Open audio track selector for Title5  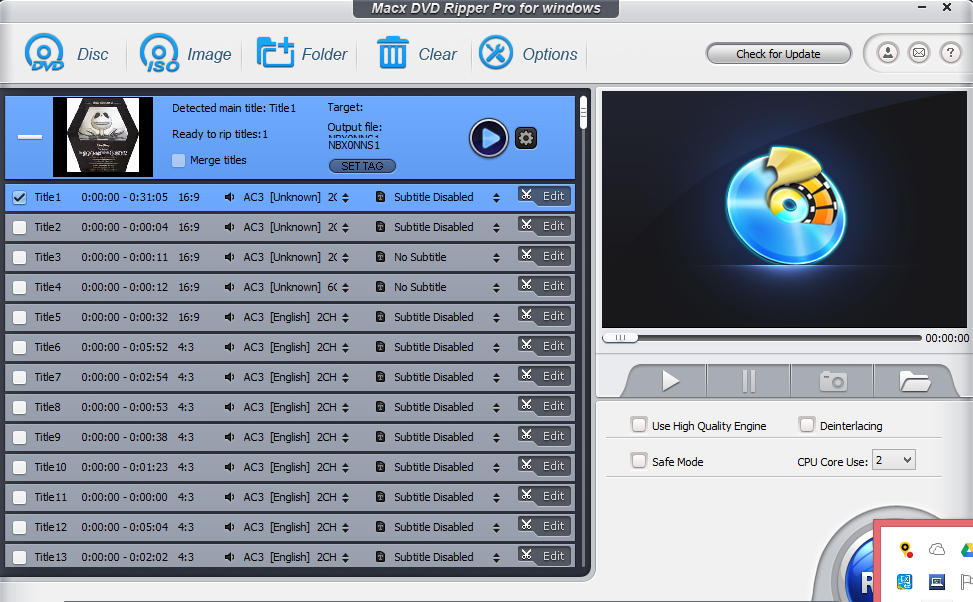(x=346, y=317)
